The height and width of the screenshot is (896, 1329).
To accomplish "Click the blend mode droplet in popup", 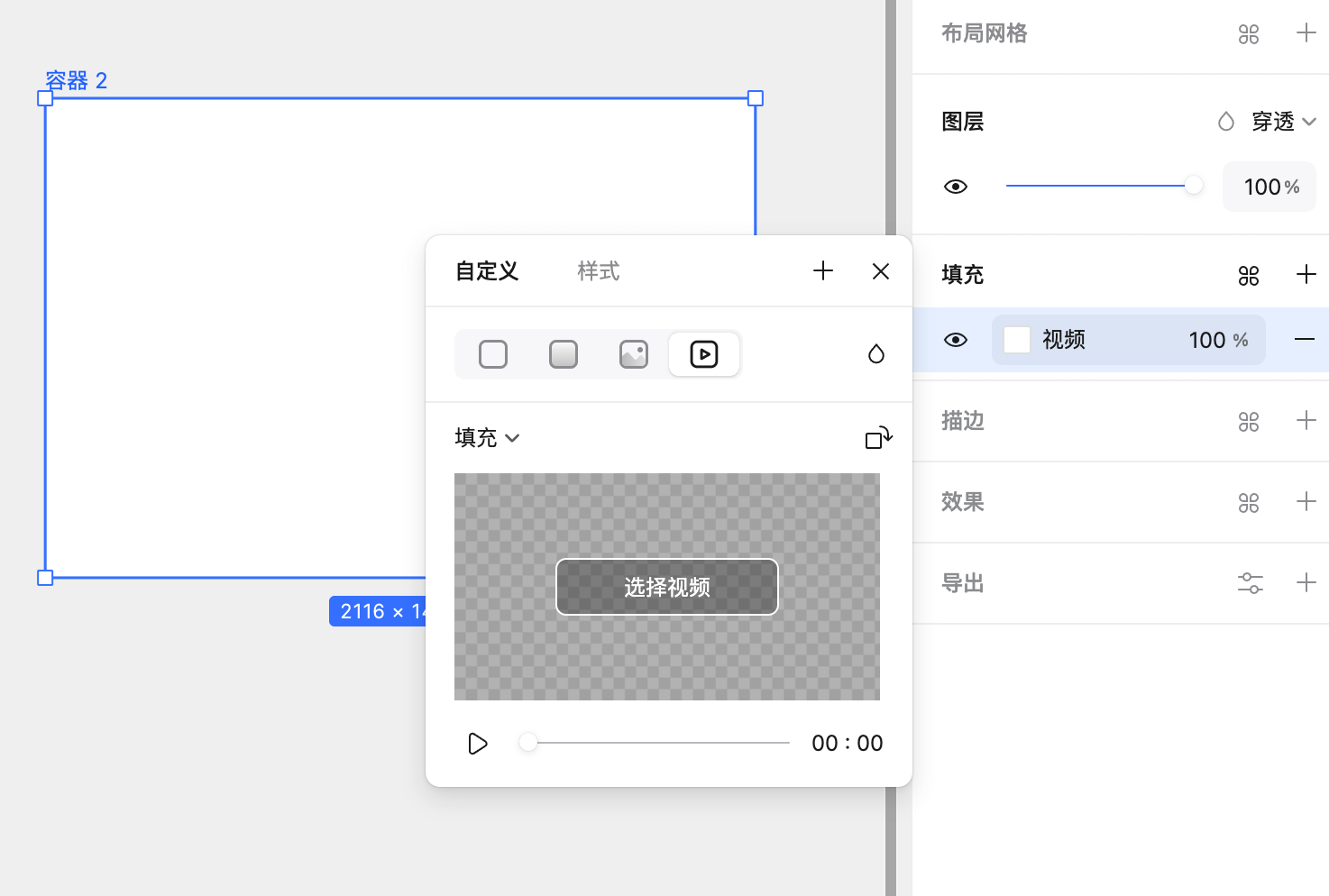I will coord(875,354).
